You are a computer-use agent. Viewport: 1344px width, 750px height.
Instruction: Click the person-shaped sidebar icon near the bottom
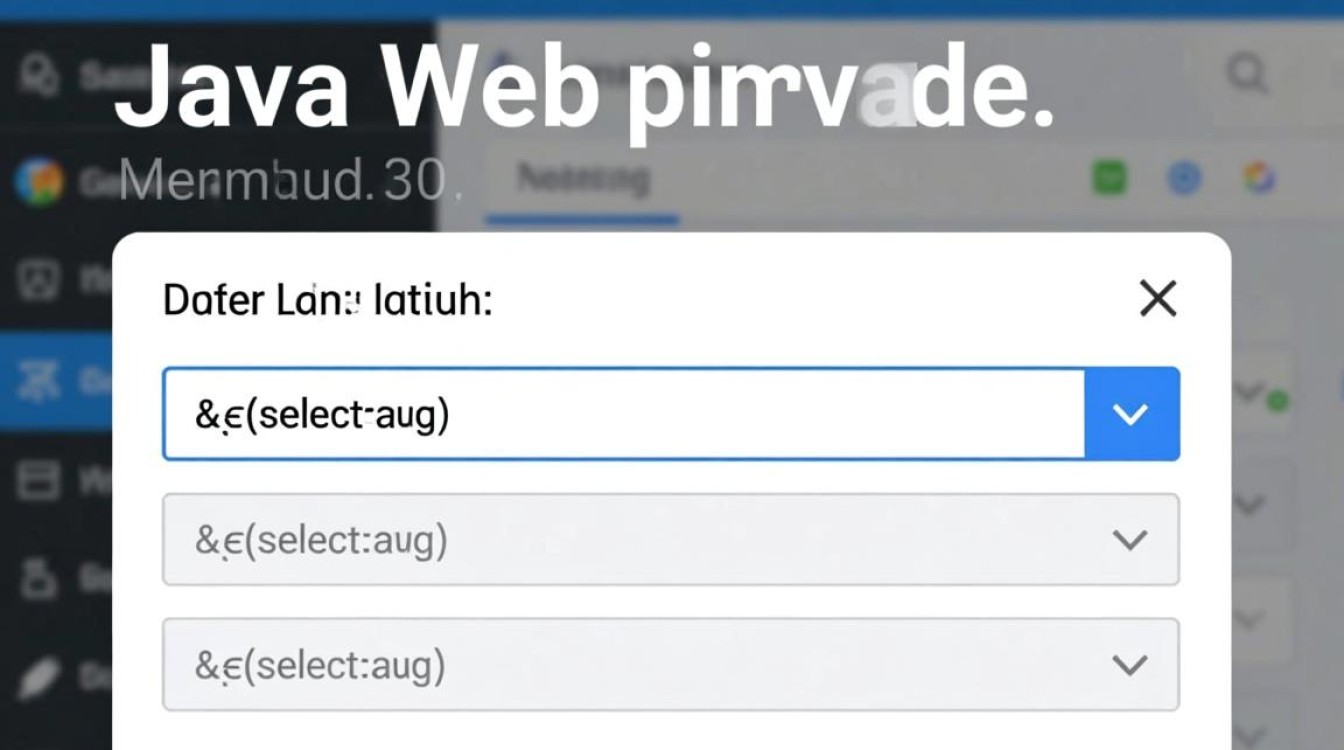point(38,578)
